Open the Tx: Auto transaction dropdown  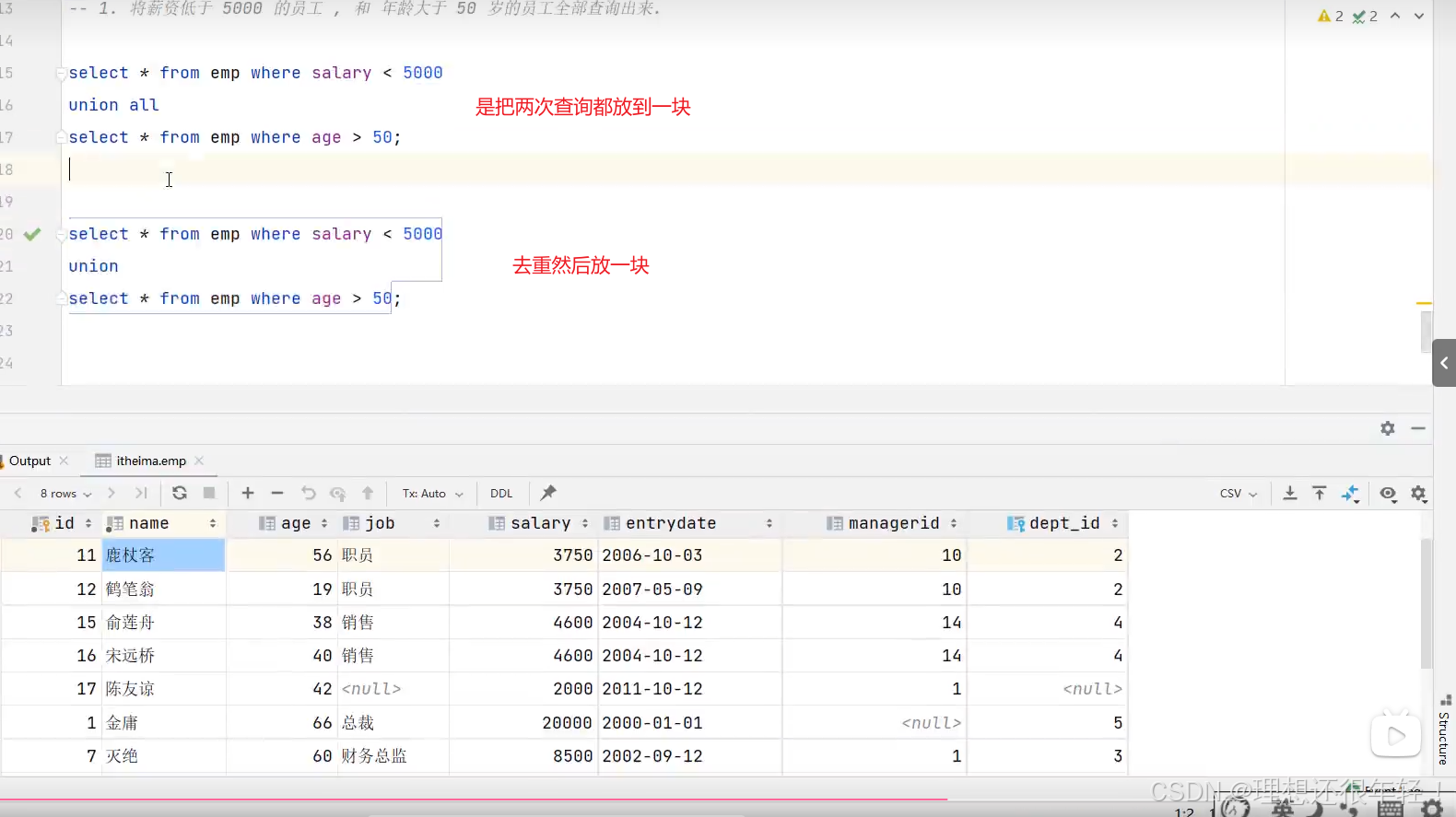point(432,494)
